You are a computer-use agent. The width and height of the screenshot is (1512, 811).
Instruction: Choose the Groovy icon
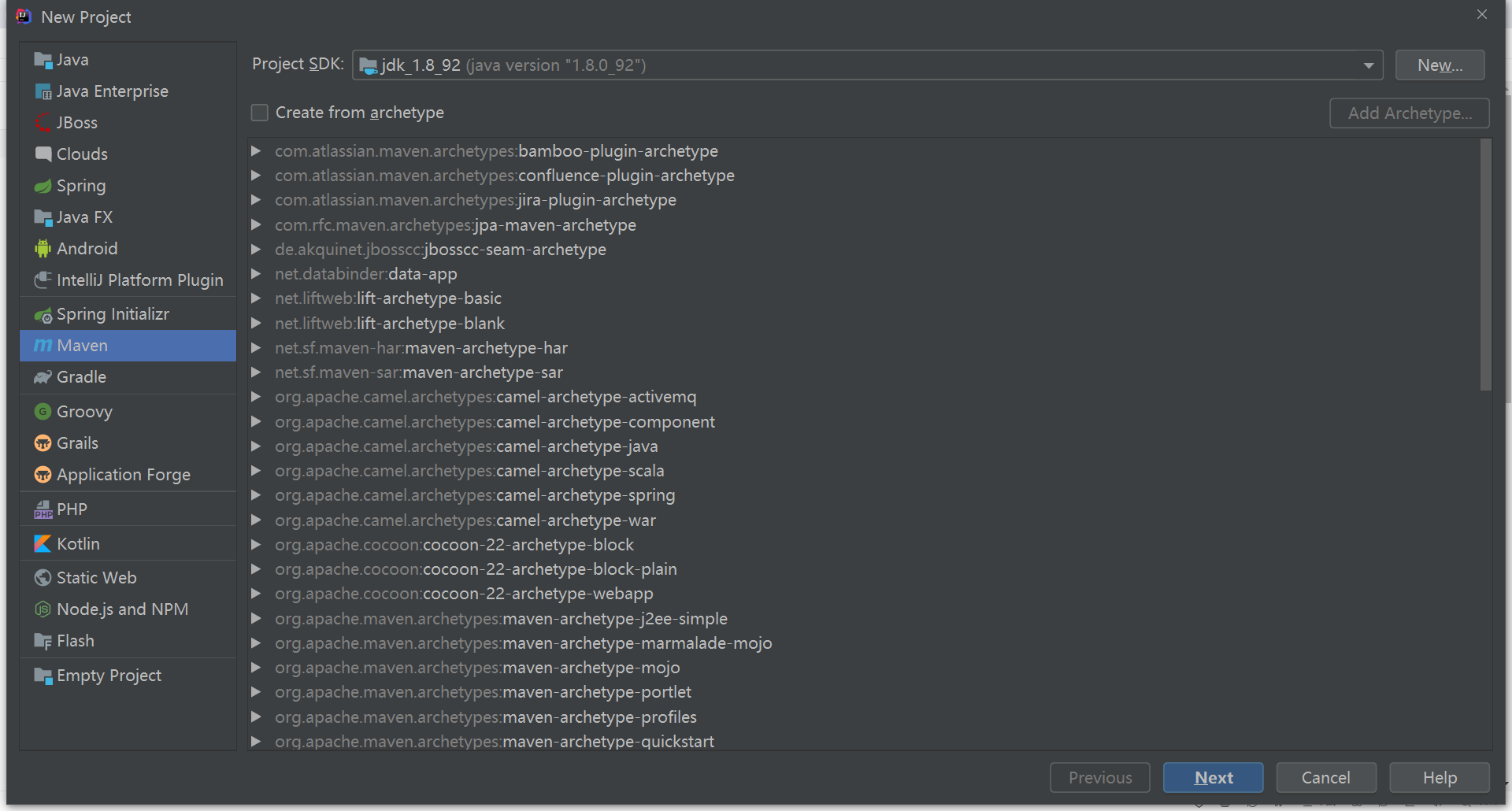click(43, 412)
